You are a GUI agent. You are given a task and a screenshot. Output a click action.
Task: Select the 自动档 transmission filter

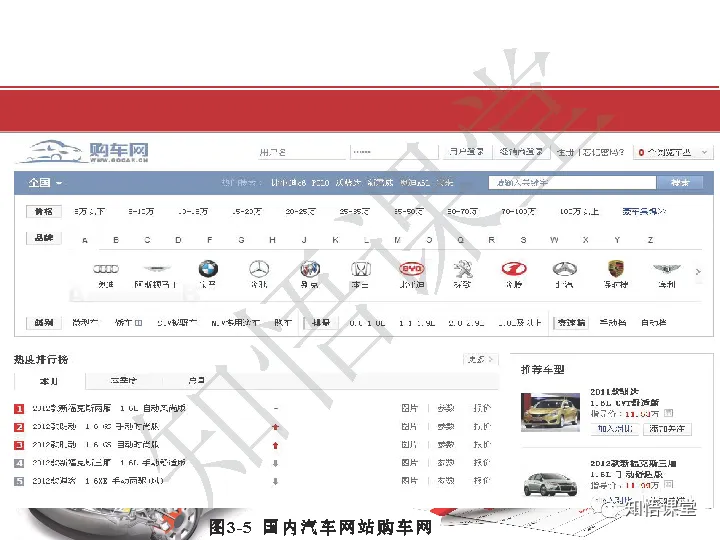tap(653, 322)
